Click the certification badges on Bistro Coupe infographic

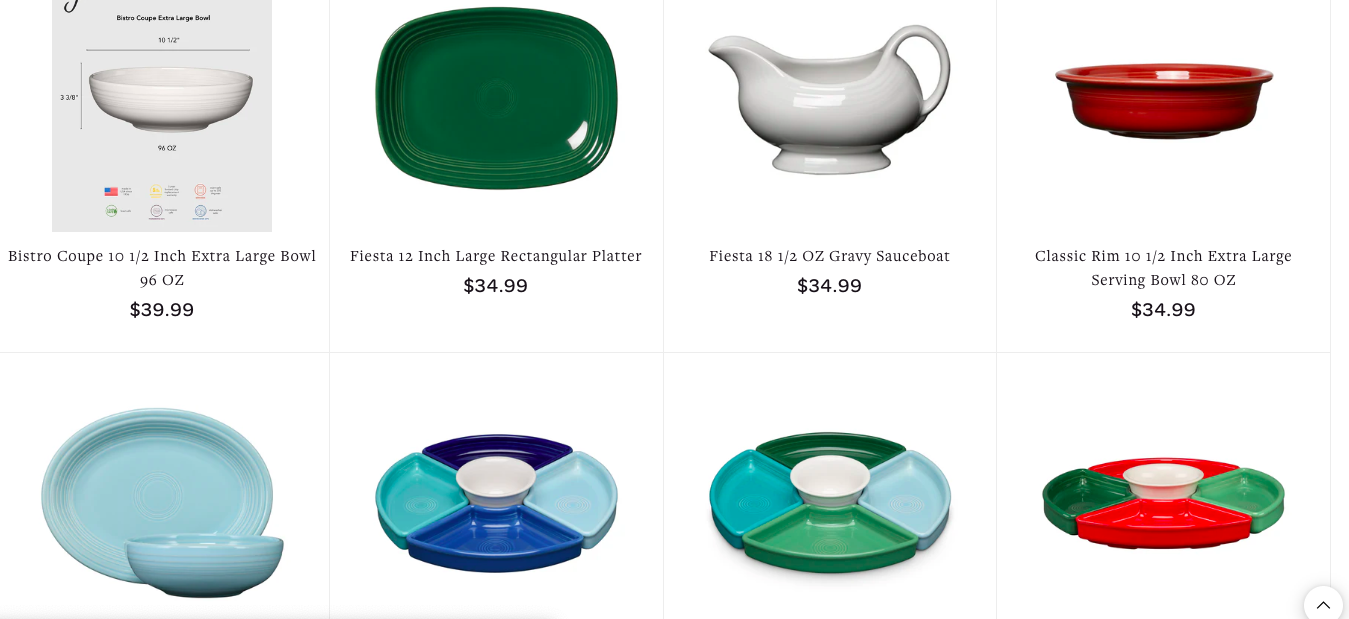tap(162, 201)
